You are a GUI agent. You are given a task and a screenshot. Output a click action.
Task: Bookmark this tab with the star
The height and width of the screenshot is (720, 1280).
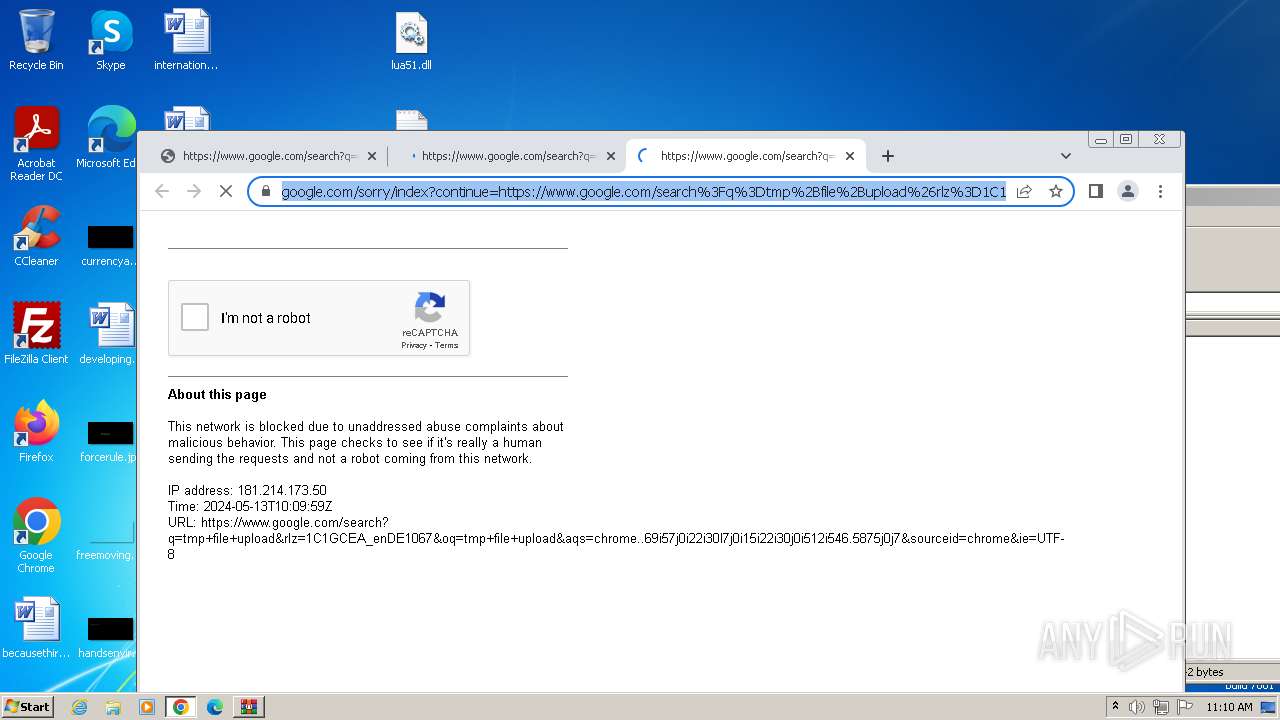tap(1055, 191)
